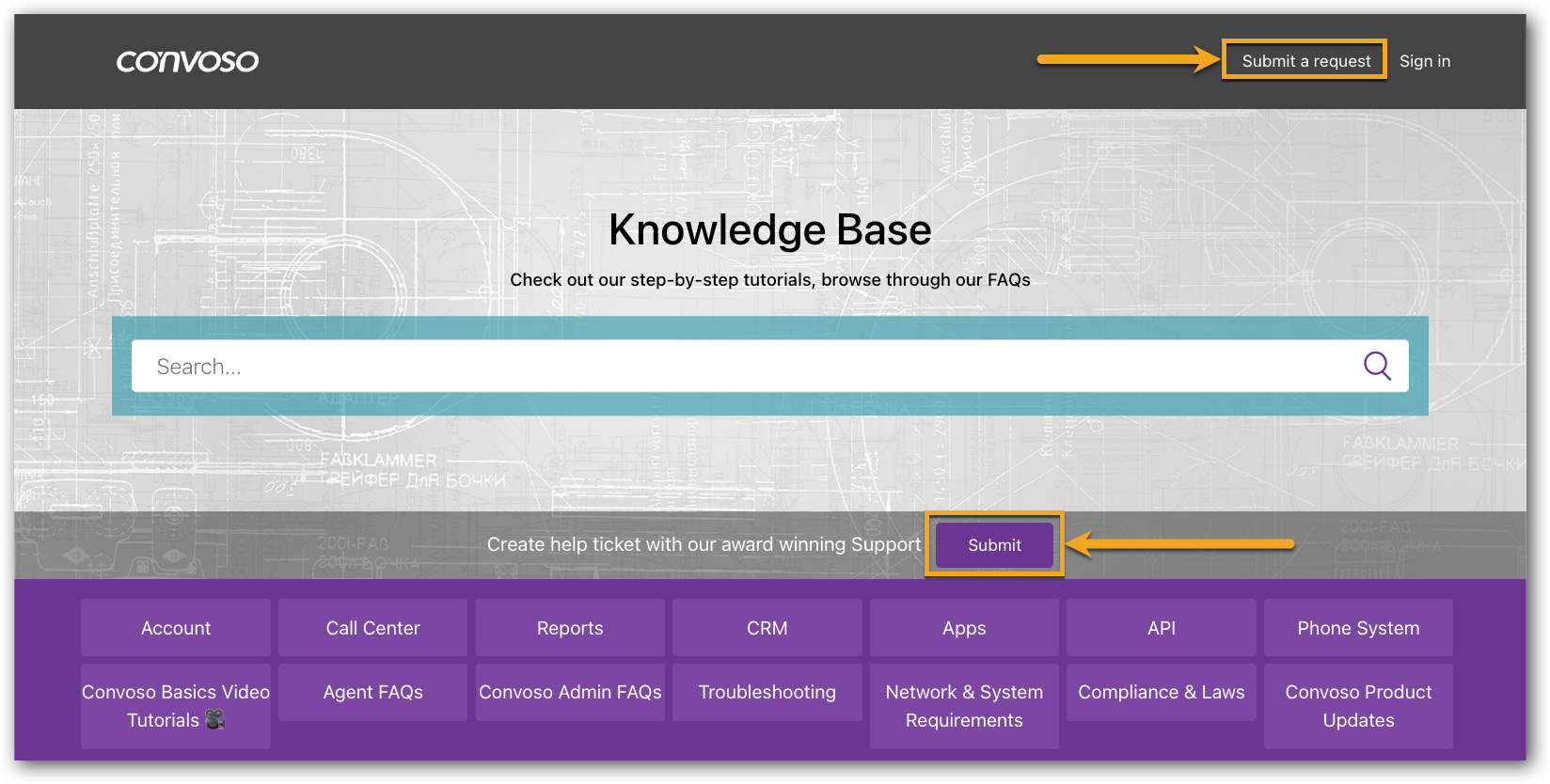The height and width of the screenshot is (784, 1550).
Task: Click the magnifying glass search icon
Action: click(x=1377, y=366)
